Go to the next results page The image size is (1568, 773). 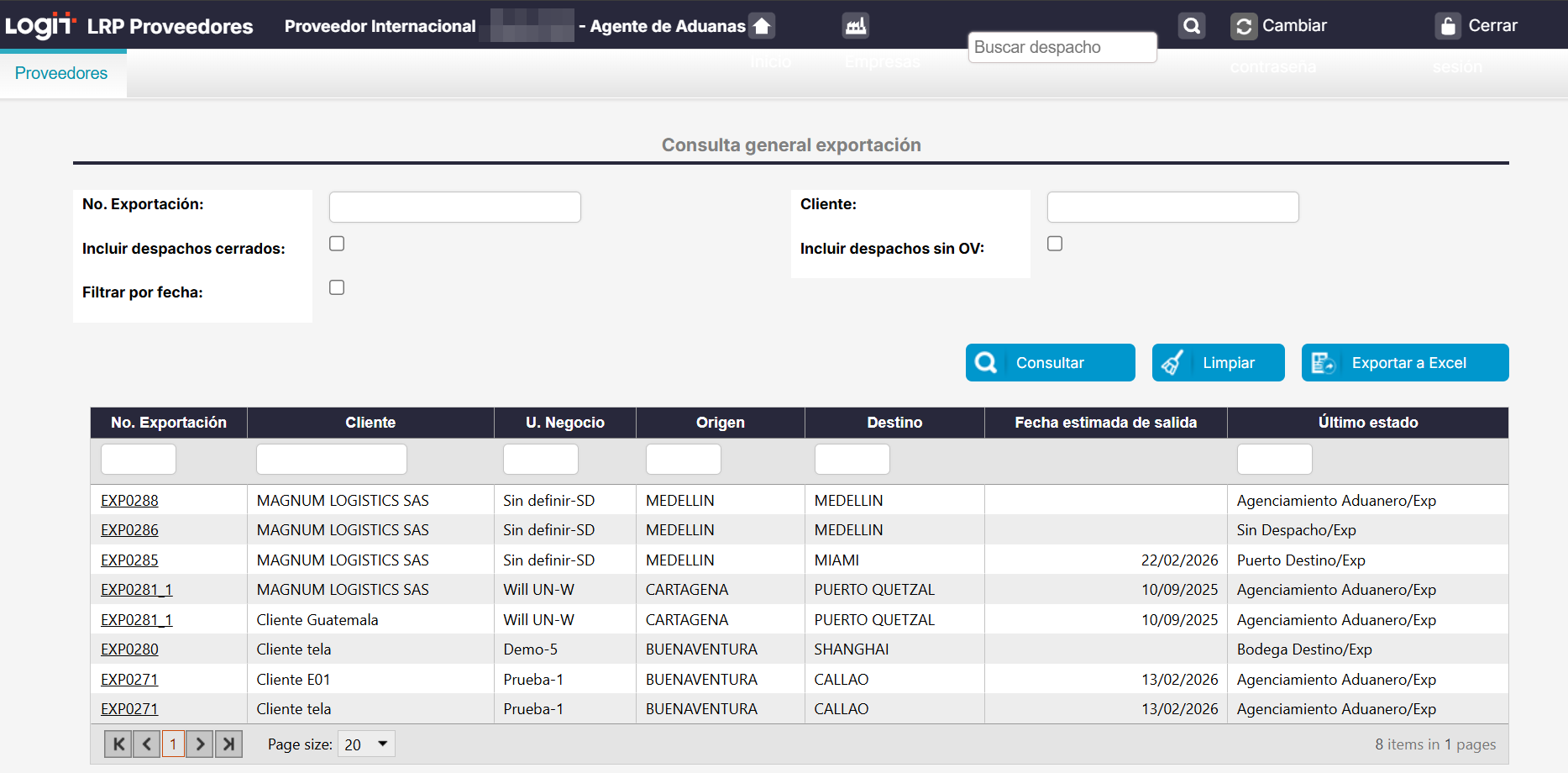click(200, 744)
